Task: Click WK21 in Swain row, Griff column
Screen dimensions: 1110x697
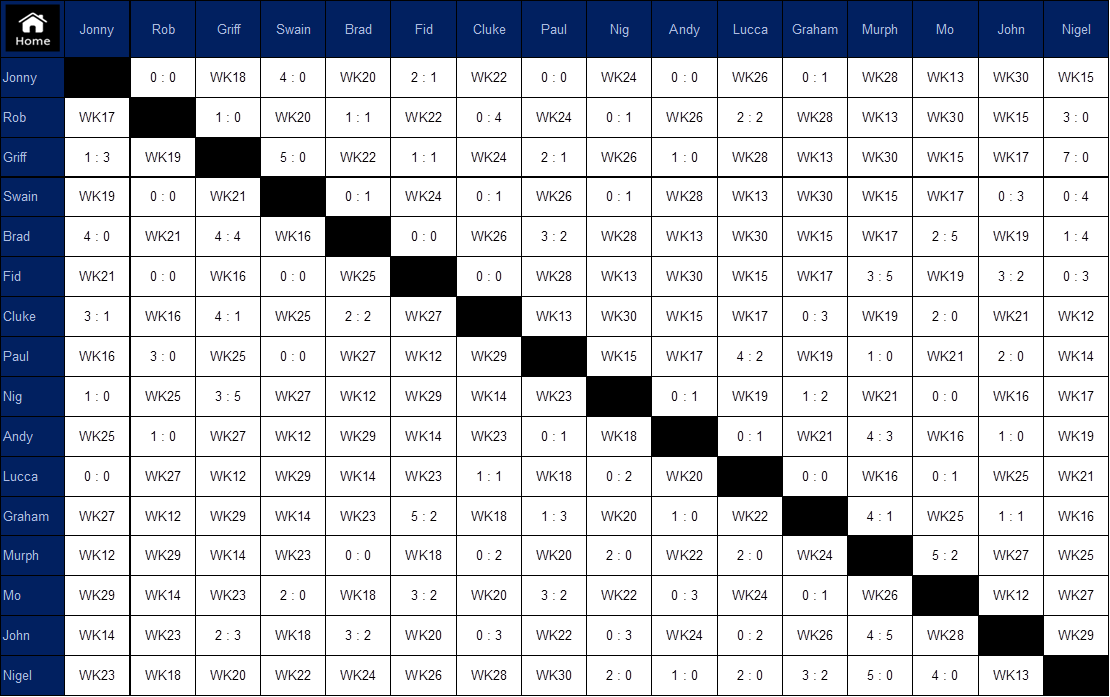Action: [x=228, y=197]
